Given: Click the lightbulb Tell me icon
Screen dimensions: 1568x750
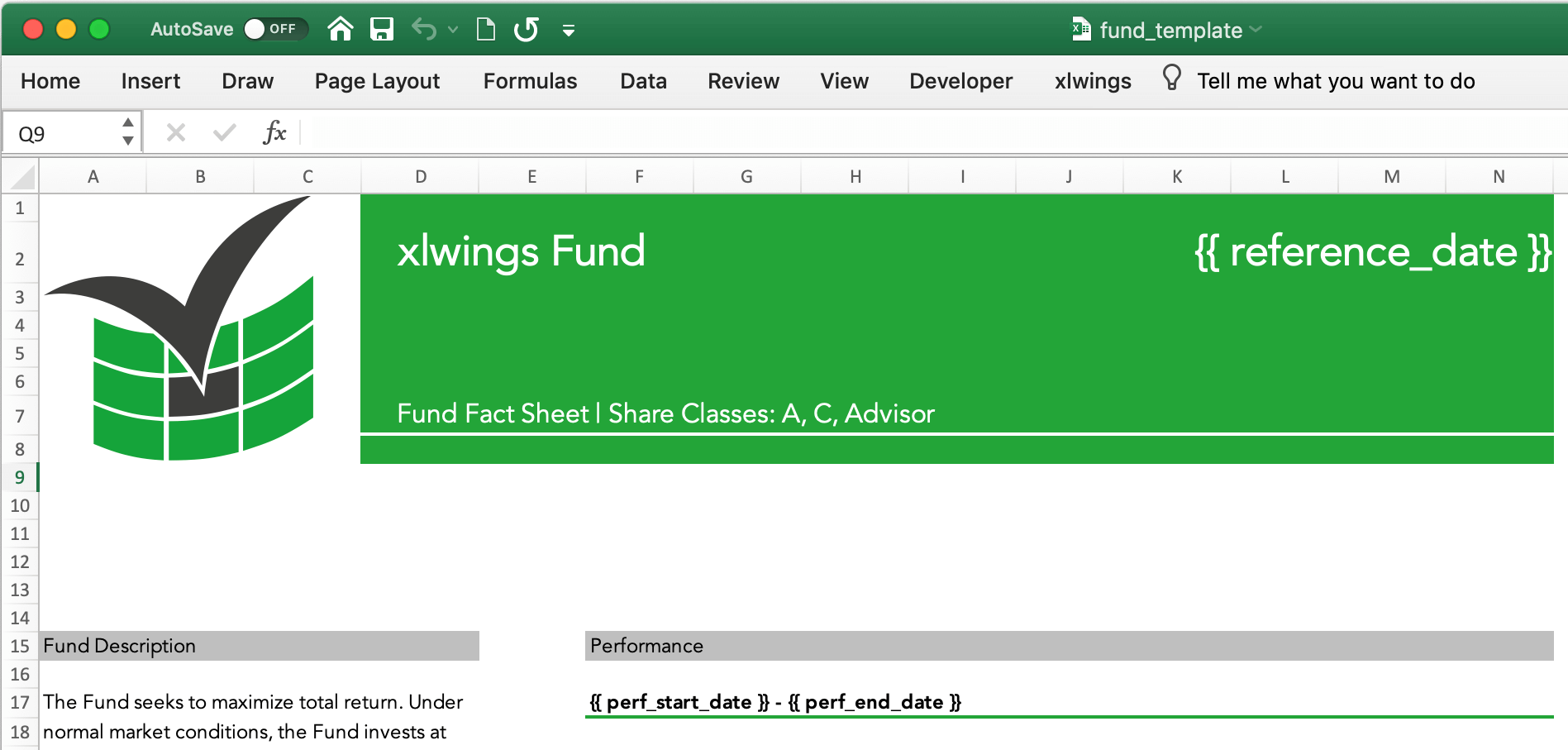Looking at the screenshot, I should [1171, 79].
